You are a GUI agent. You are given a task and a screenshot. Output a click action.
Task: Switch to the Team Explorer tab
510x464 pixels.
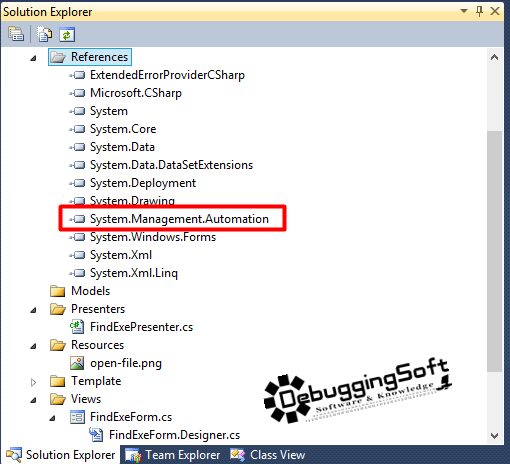173,455
